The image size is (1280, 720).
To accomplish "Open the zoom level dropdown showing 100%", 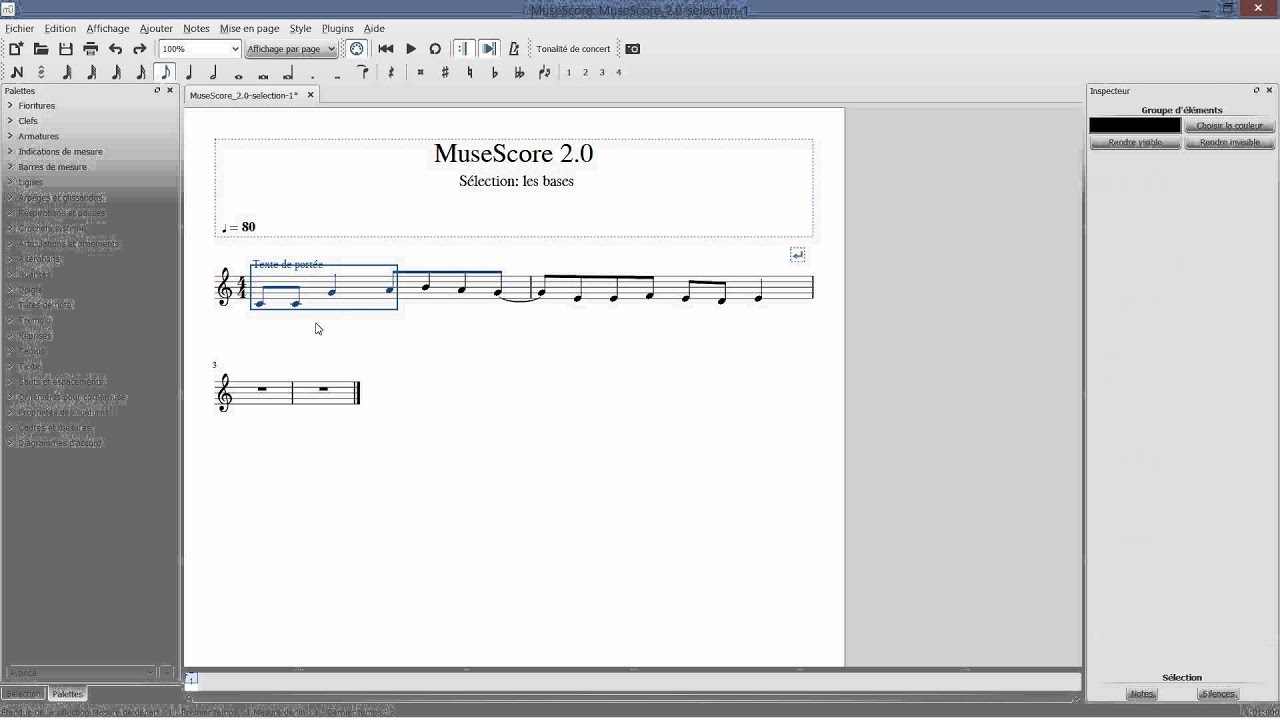I will pos(200,49).
